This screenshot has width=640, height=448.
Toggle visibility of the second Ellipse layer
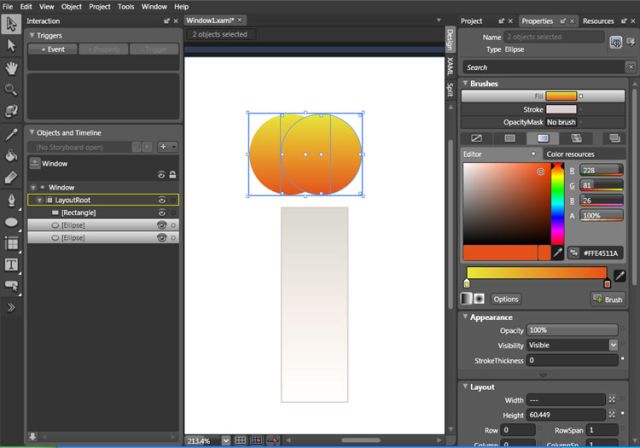click(x=161, y=239)
